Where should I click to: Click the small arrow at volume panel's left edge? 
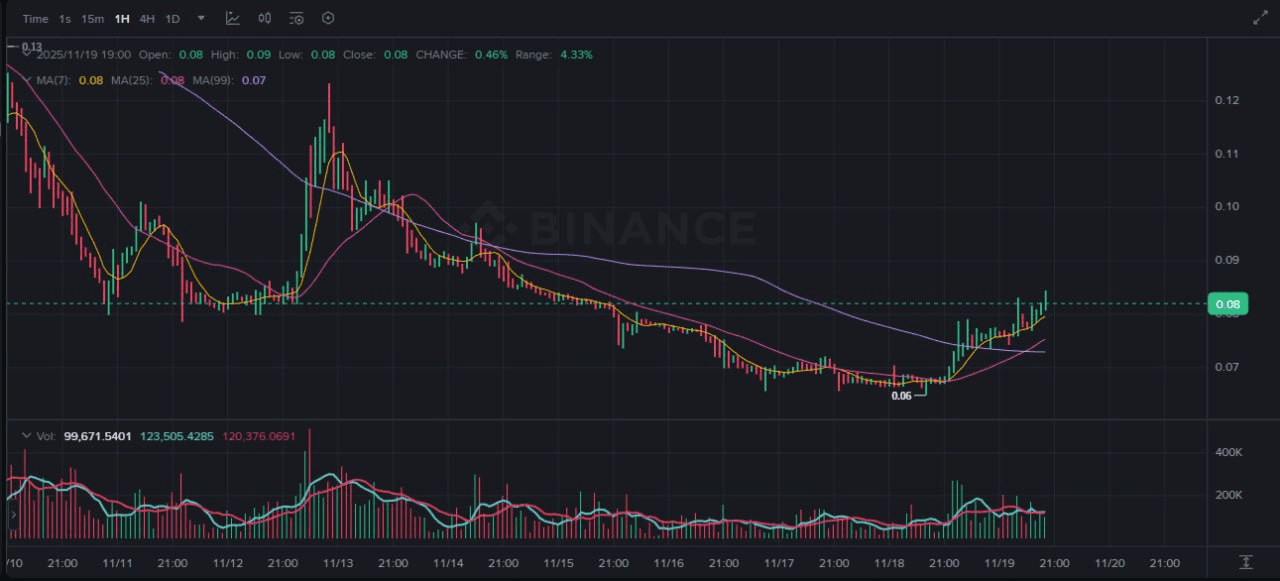(13, 515)
